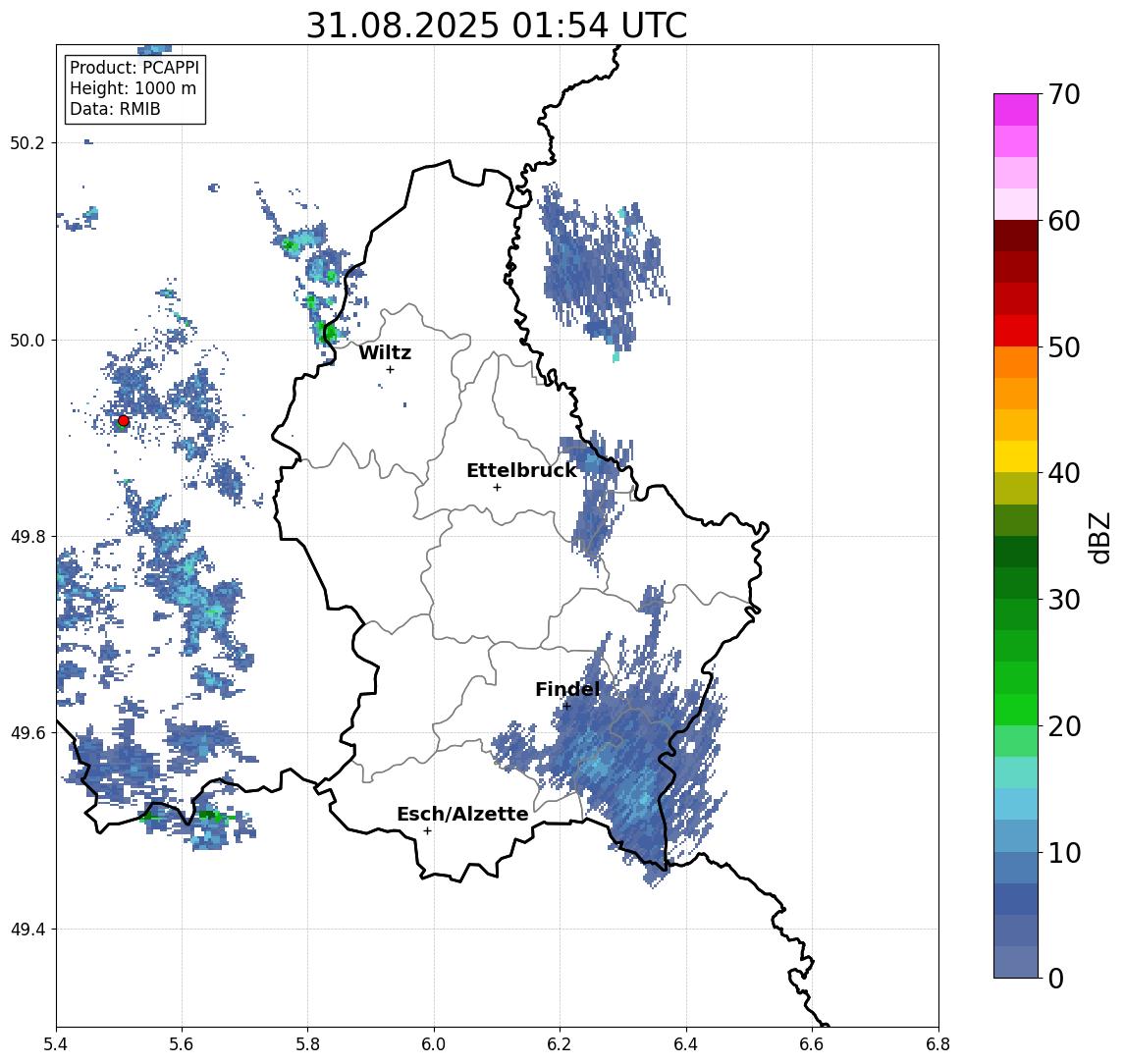The height and width of the screenshot is (1064, 1124).
Task: Click the plot title 31.08.2025 01:54 UTC
Action: [x=497, y=26]
